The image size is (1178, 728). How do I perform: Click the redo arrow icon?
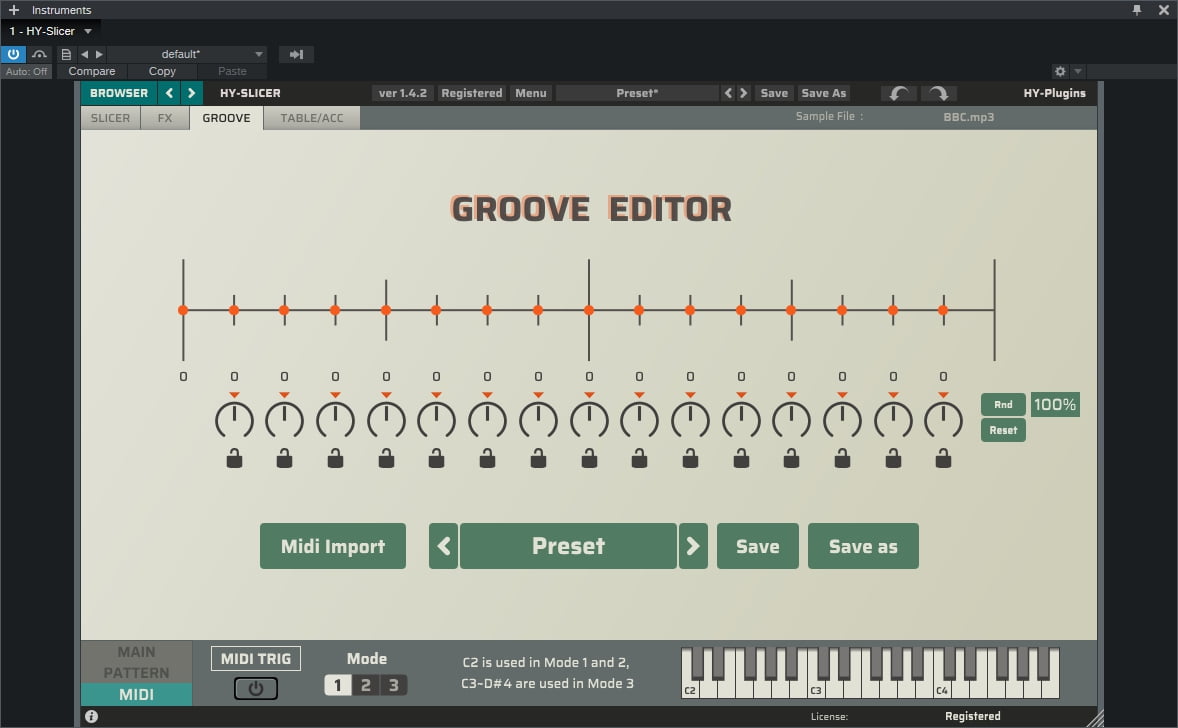pos(938,92)
